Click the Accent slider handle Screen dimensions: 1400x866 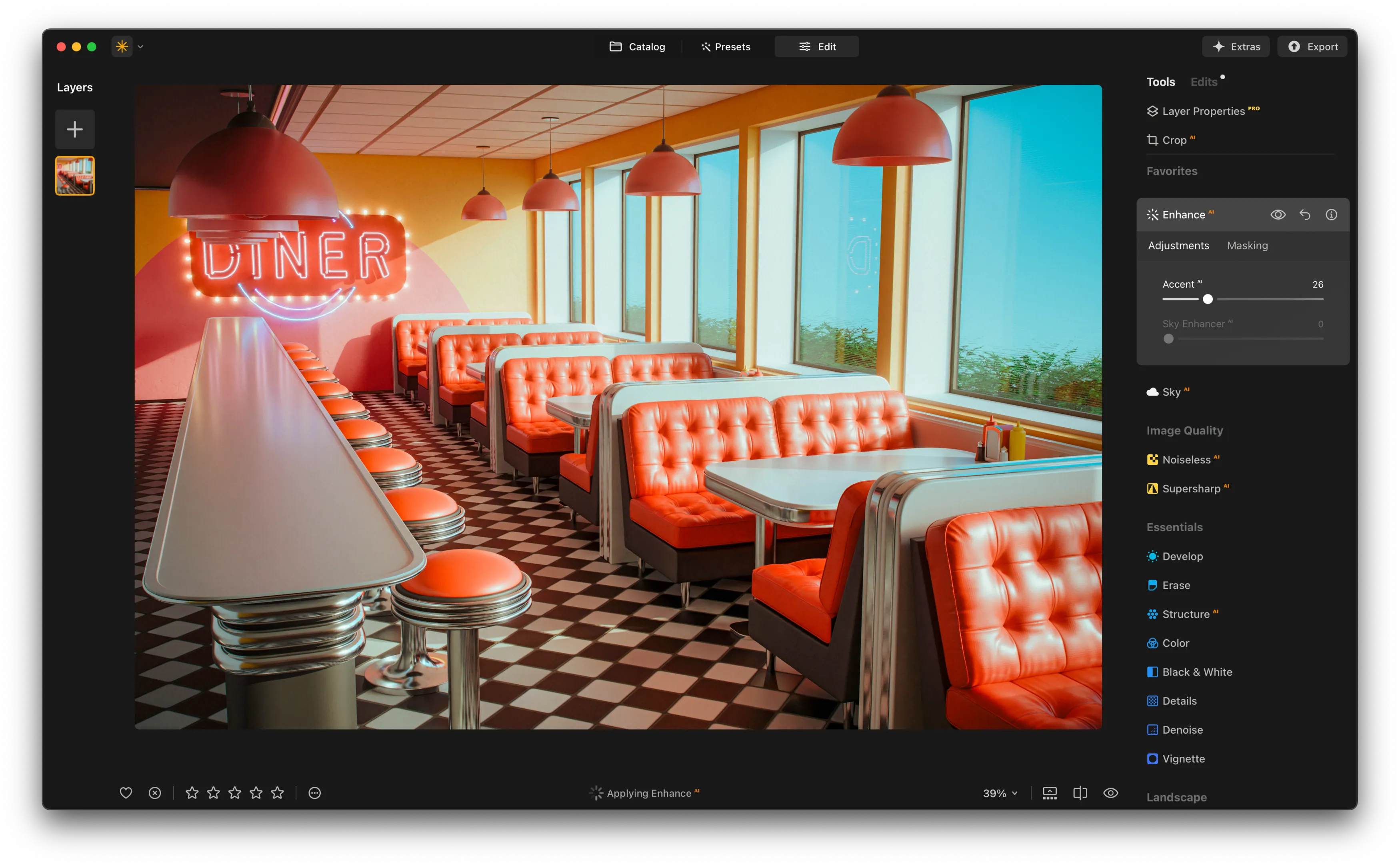tap(1208, 299)
